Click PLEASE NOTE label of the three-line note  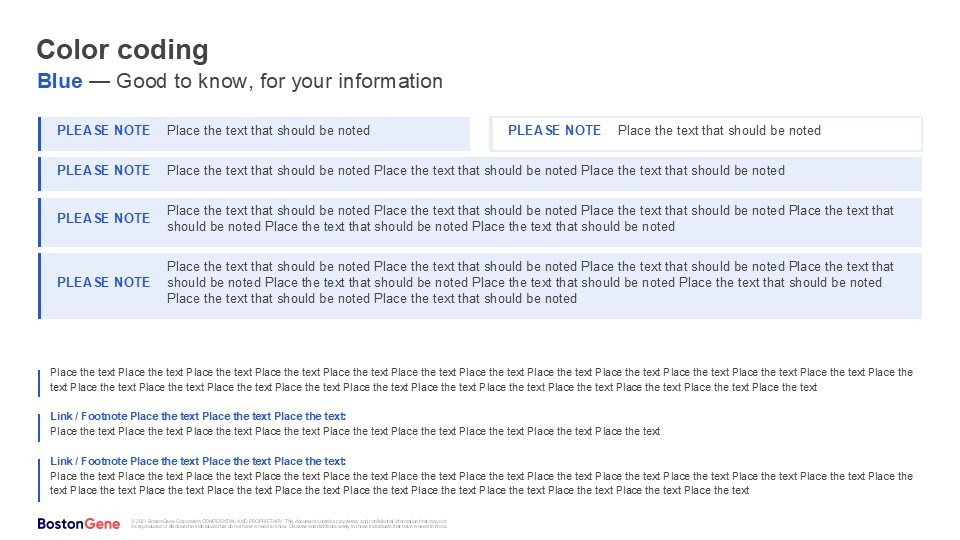[103, 283]
